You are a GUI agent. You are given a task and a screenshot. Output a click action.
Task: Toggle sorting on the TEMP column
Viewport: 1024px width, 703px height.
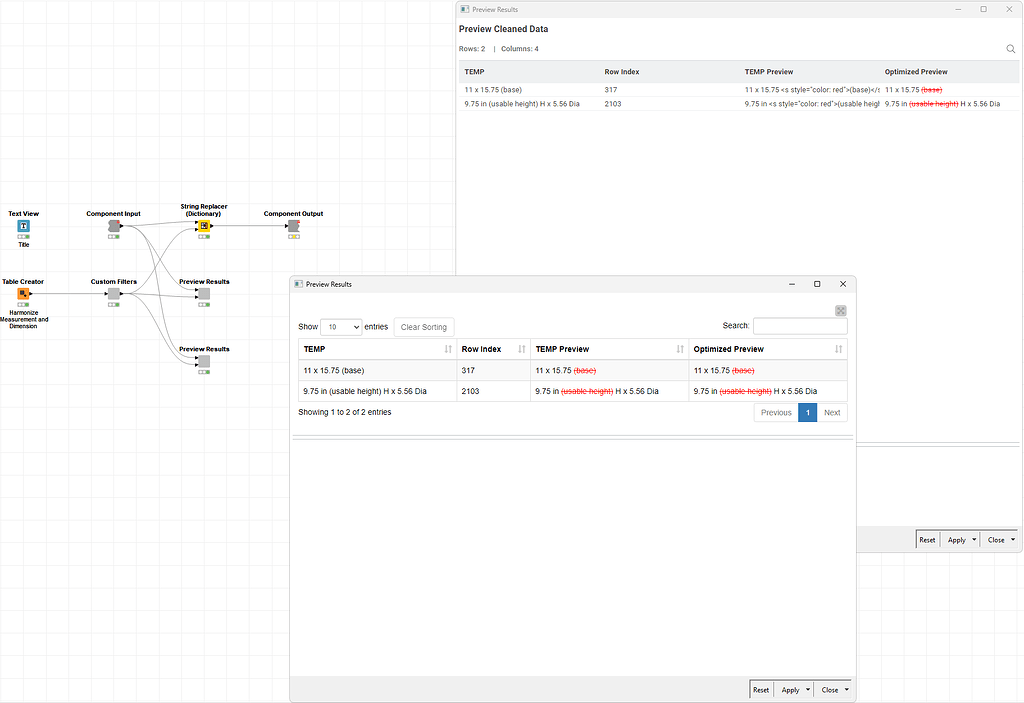(448, 348)
